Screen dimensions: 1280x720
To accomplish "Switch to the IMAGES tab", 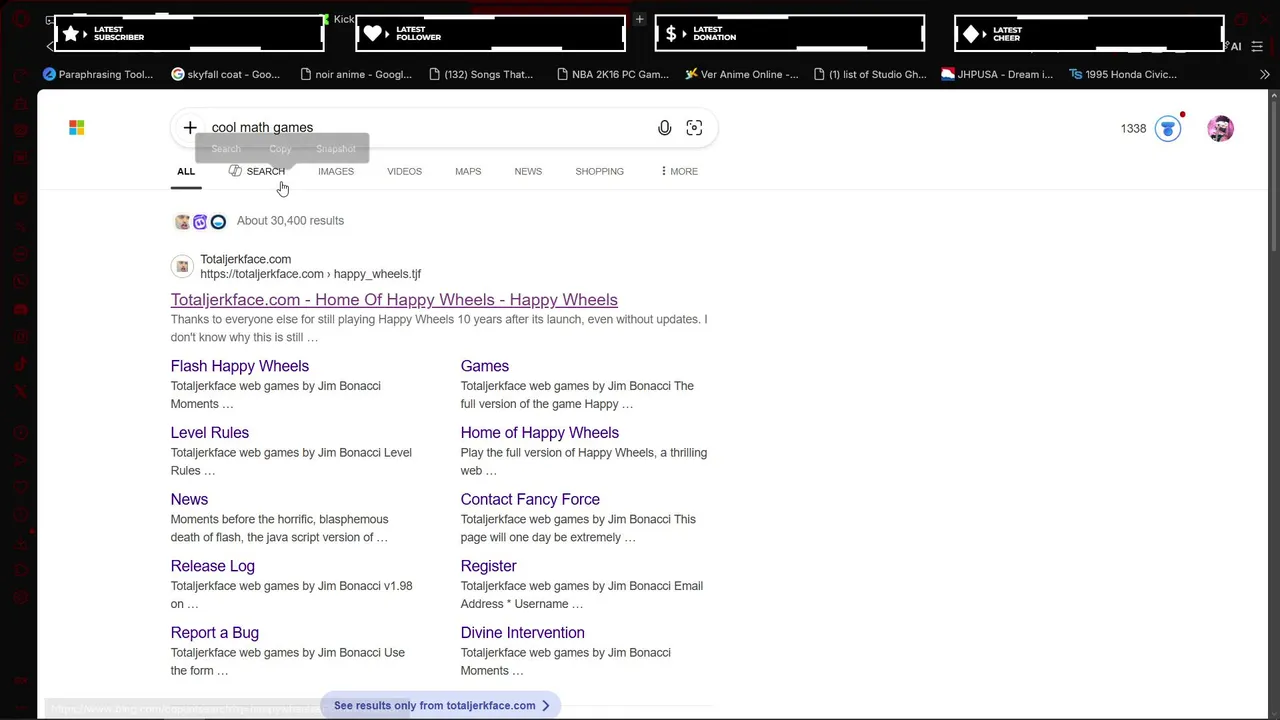I will 336,171.
